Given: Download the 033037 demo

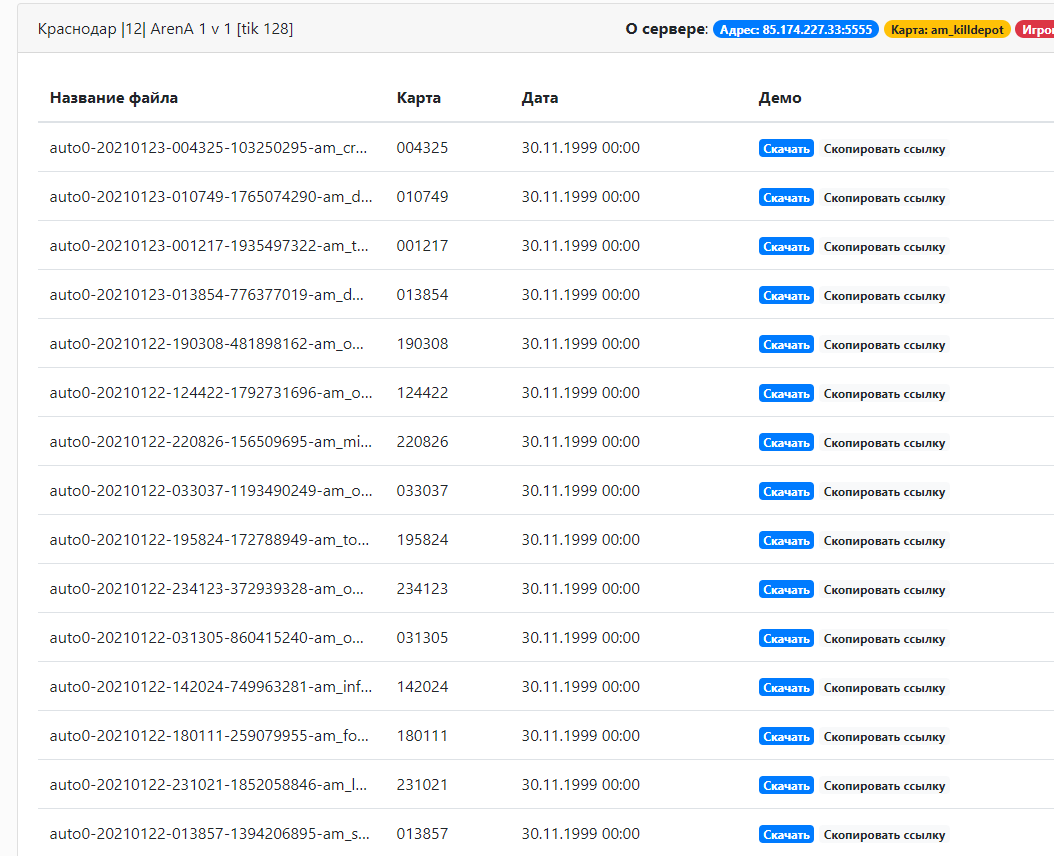Looking at the screenshot, I should coord(786,492).
